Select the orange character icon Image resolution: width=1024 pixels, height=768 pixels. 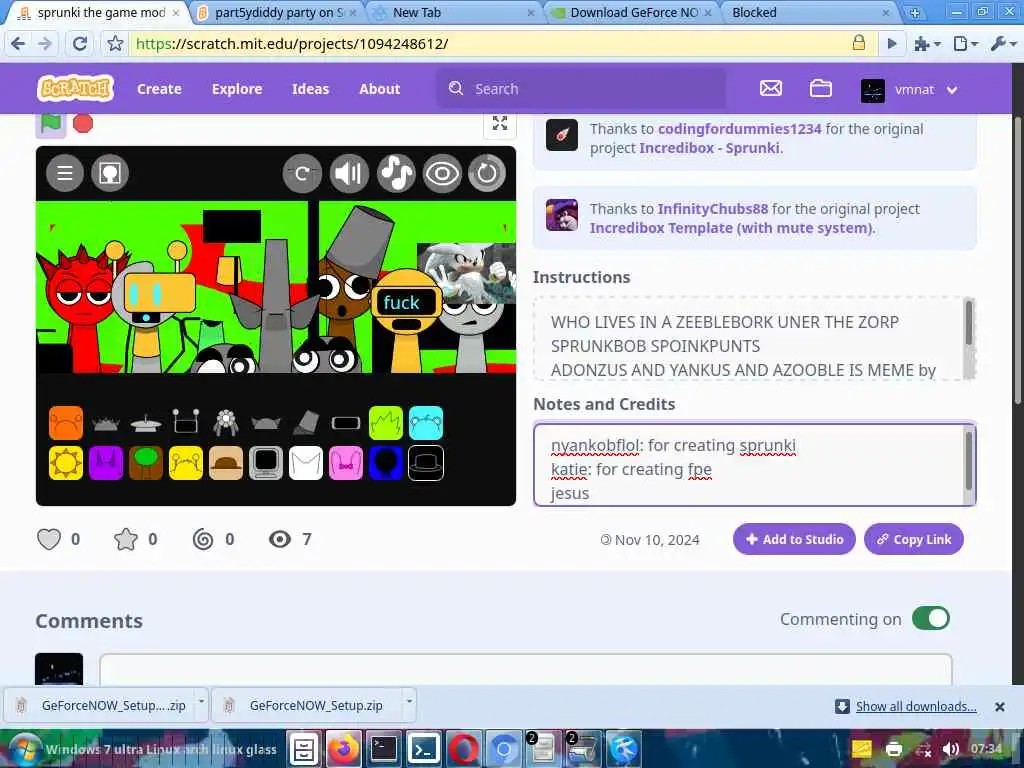(x=66, y=423)
